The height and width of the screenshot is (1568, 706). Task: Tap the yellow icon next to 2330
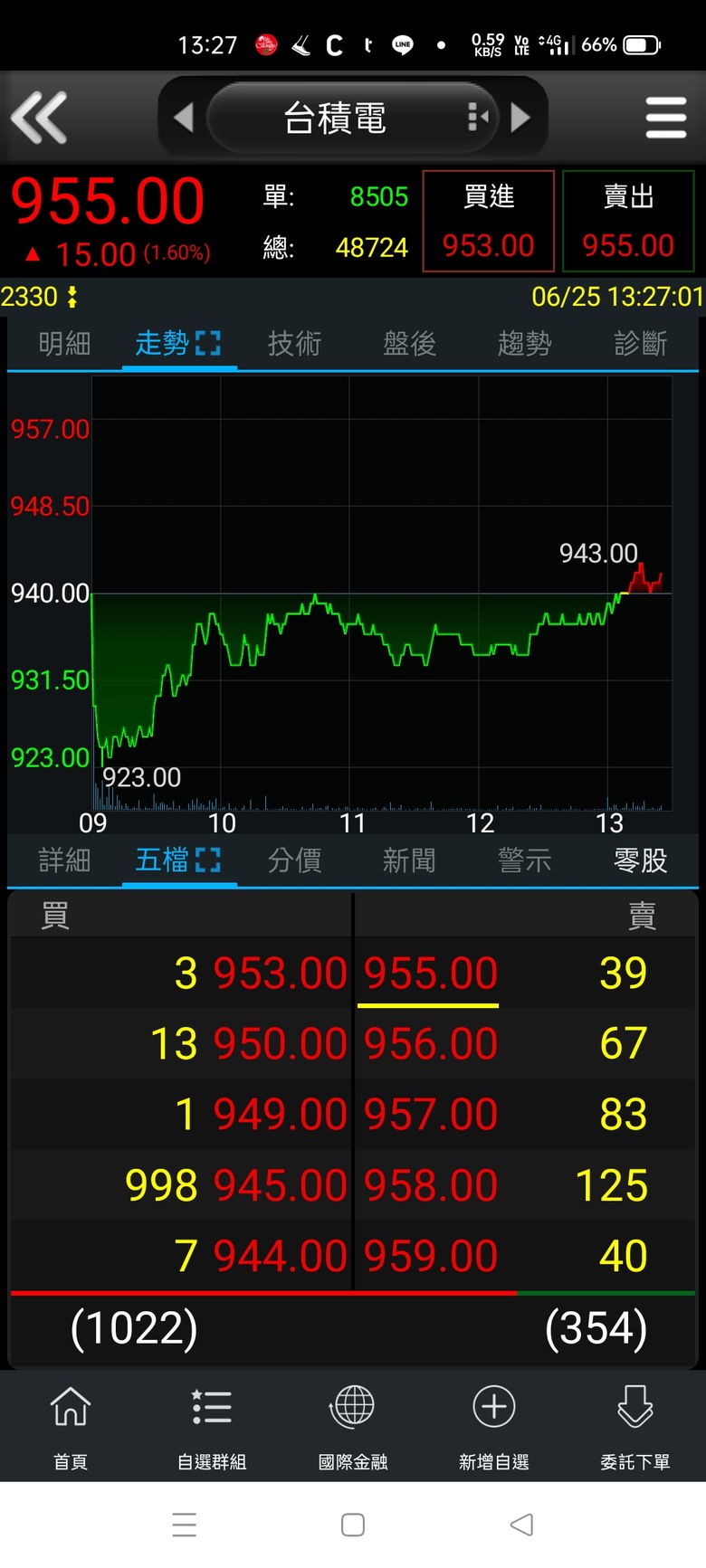[x=72, y=297]
